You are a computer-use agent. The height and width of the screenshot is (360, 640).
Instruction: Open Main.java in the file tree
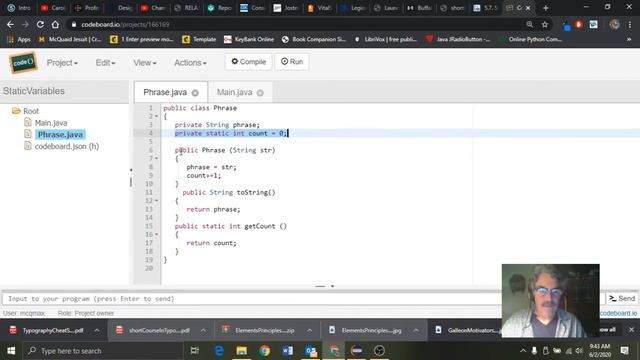tap(51, 123)
